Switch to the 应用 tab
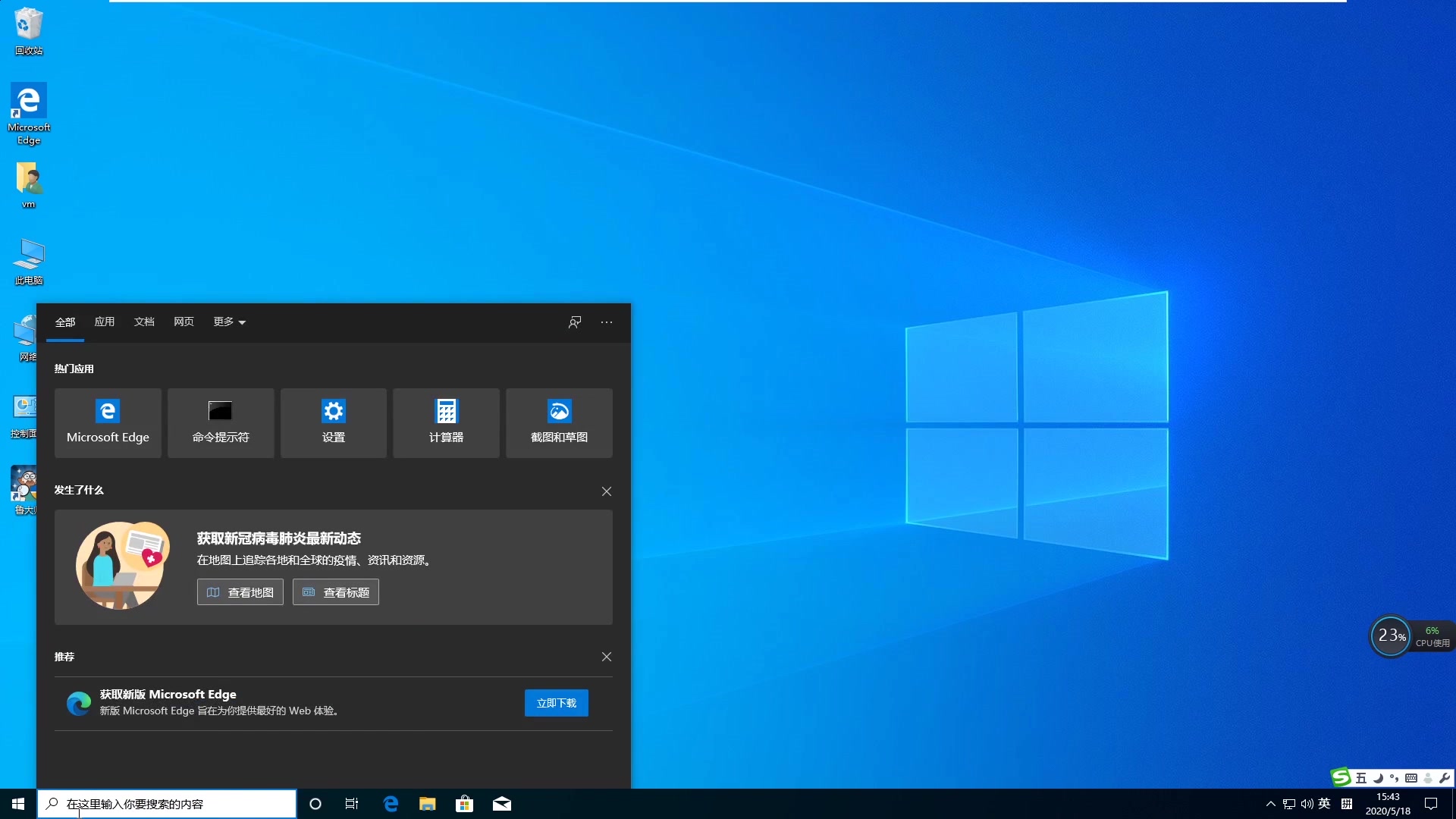 coord(105,322)
